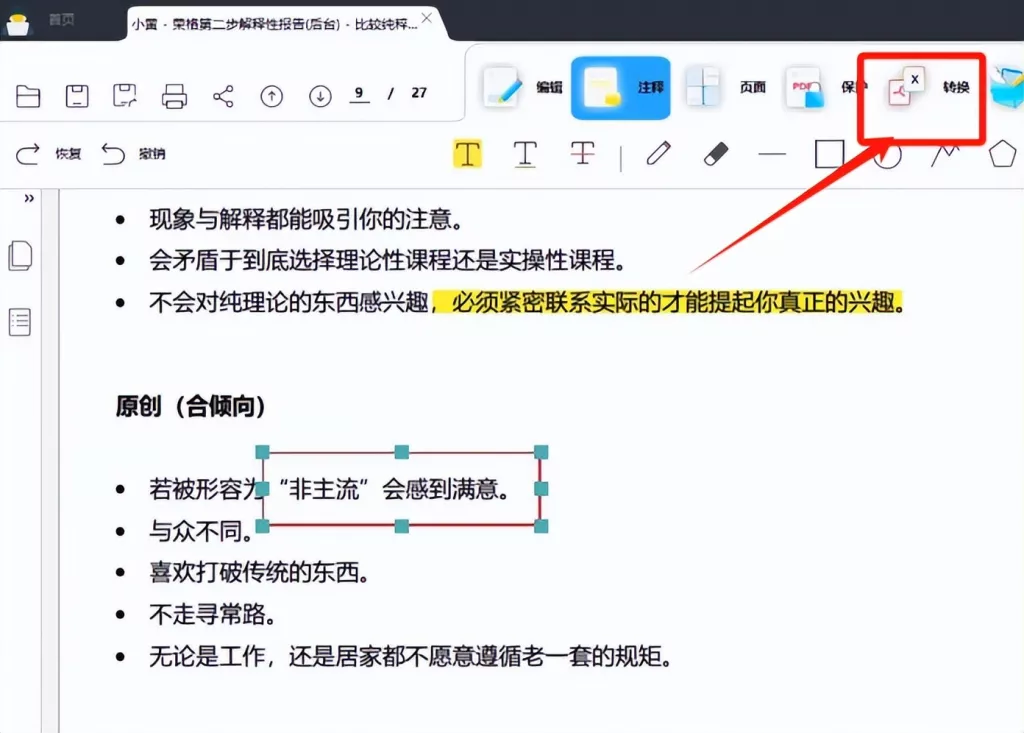1024x733 pixels.
Task: Select the straight line tool
Action: coord(772,155)
